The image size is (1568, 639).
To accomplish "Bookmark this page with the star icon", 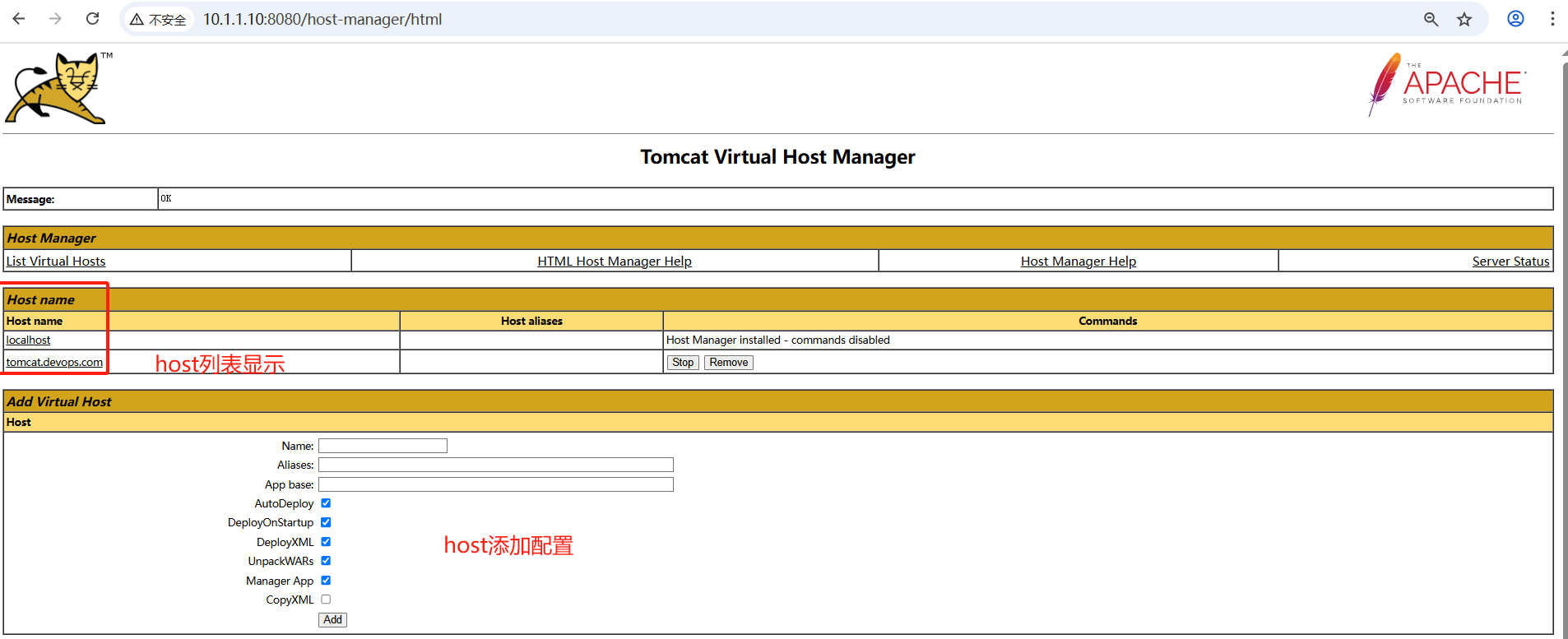I will (x=1464, y=19).
